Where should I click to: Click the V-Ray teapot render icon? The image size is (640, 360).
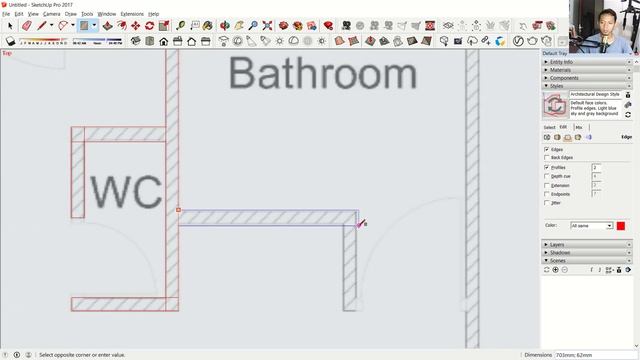coord(532,41)
